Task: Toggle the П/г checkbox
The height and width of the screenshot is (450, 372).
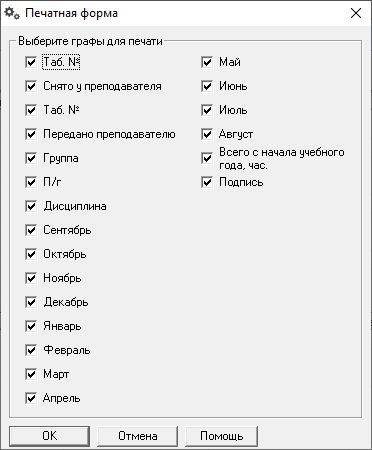Action: (31, 182)
